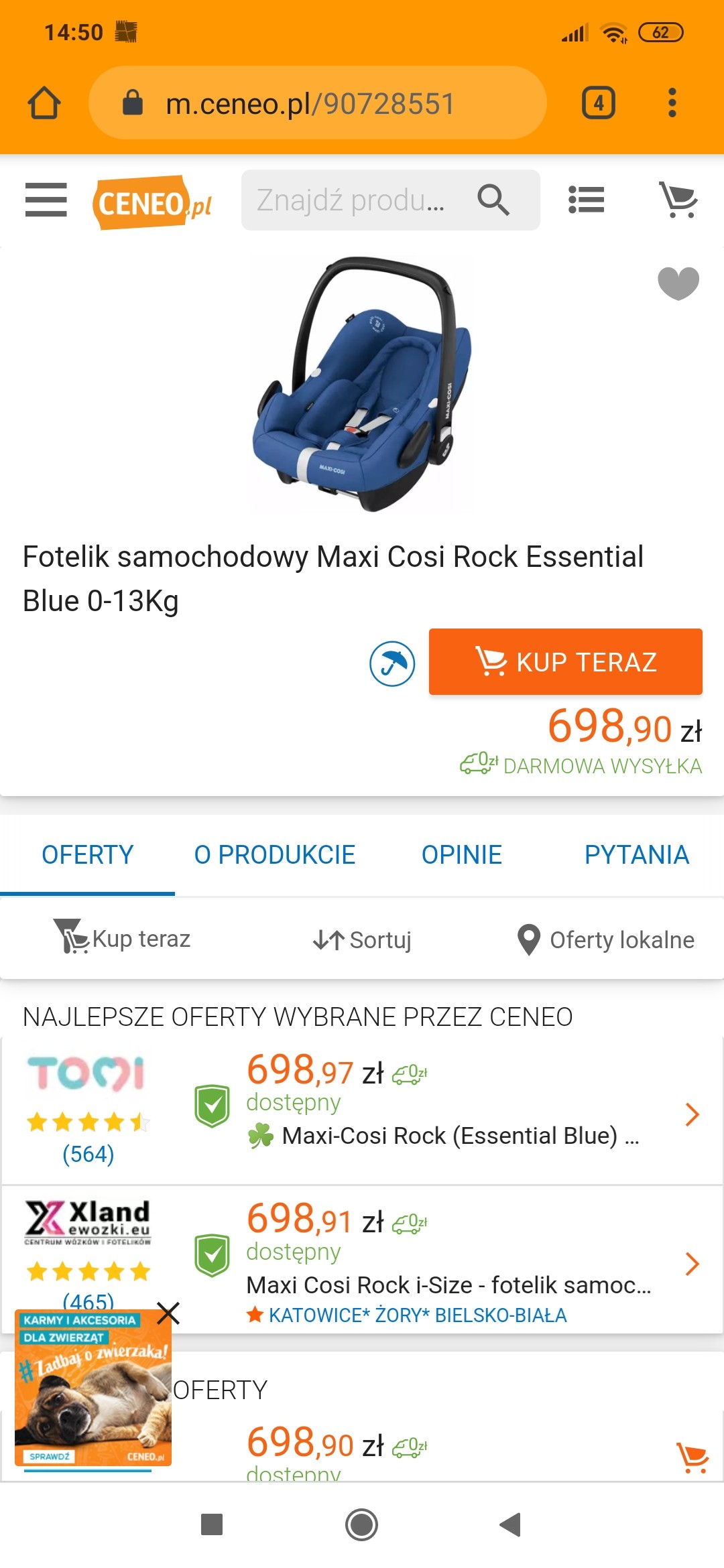The image size is (724, 1568).
Task: Tap the search magnifier icon
Action: (493, 200)
